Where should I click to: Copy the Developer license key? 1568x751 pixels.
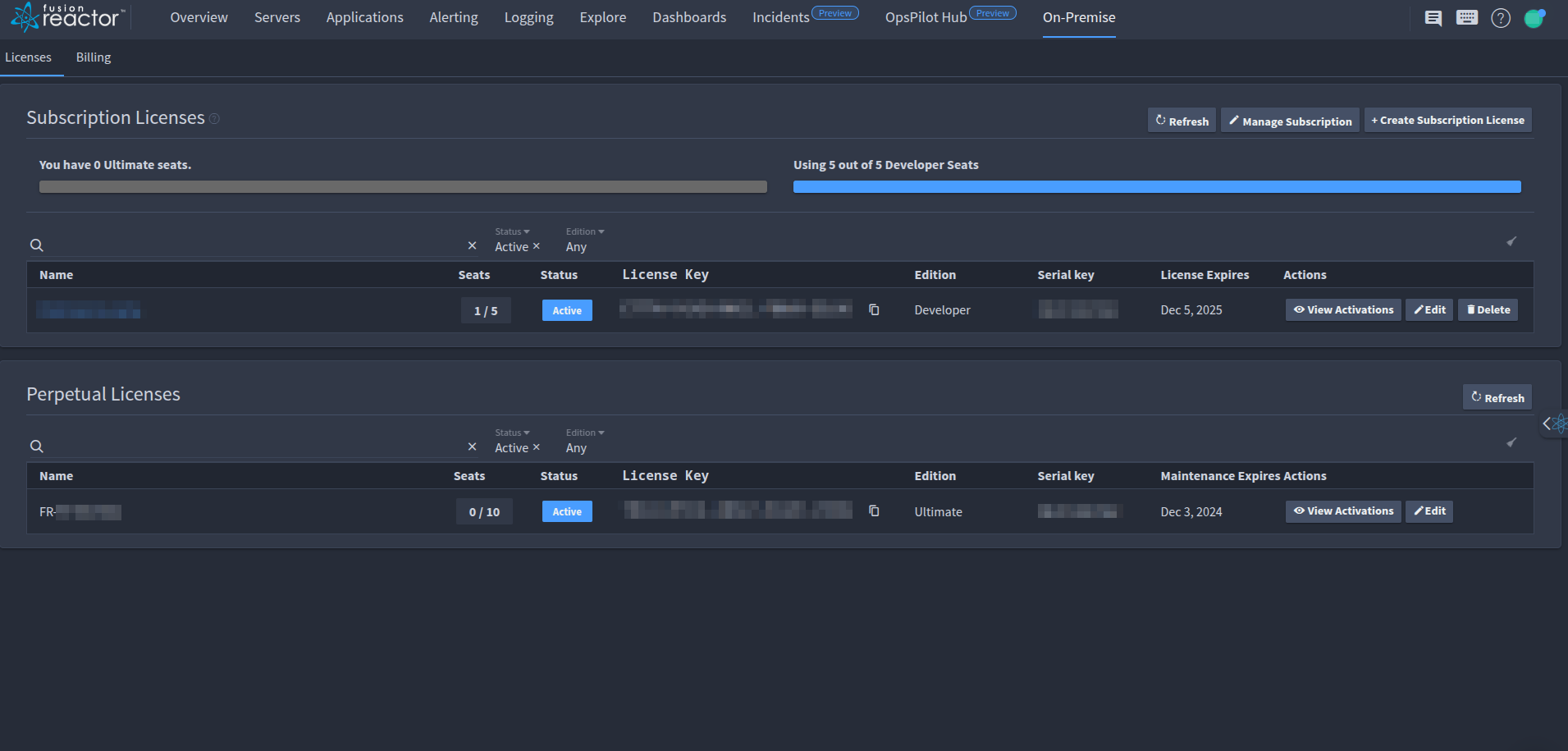pyautogui.click(x=874, y=309)
